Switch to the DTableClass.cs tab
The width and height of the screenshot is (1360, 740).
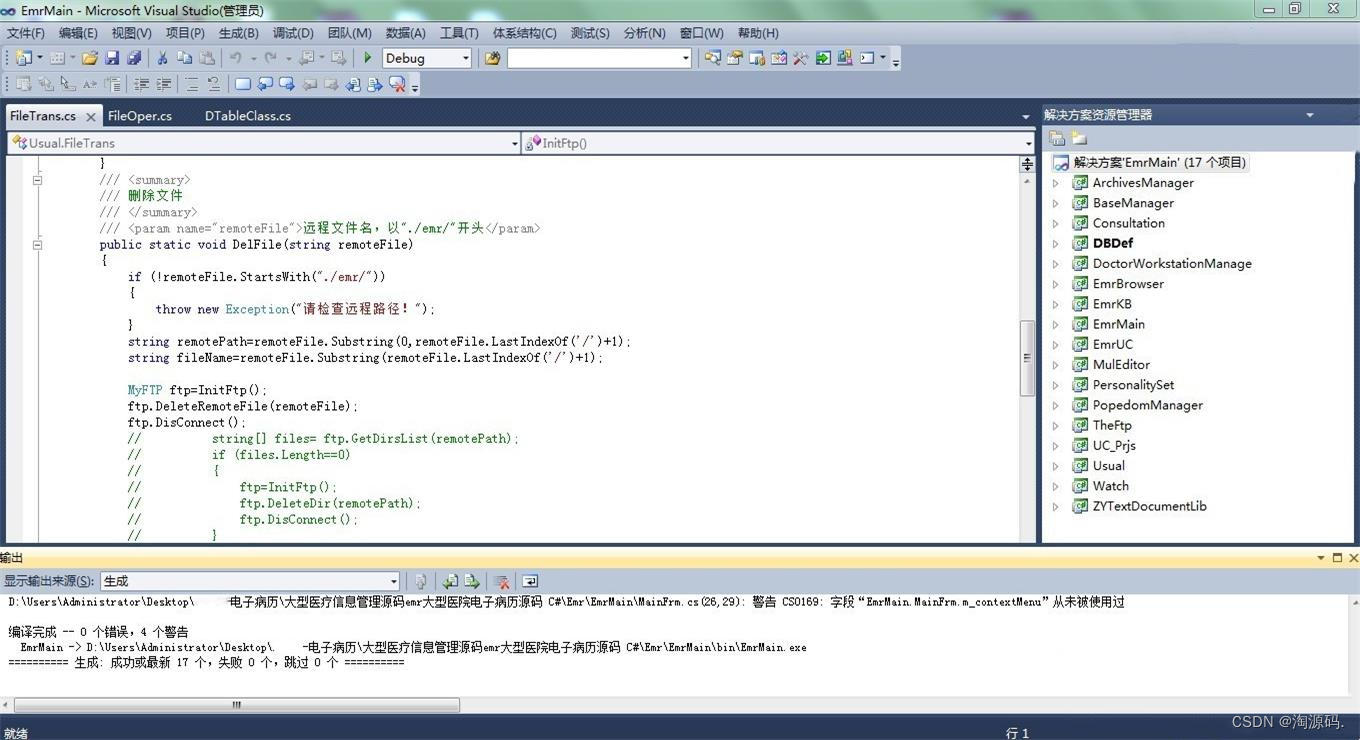pyautogui.click(x=248, y=116)
